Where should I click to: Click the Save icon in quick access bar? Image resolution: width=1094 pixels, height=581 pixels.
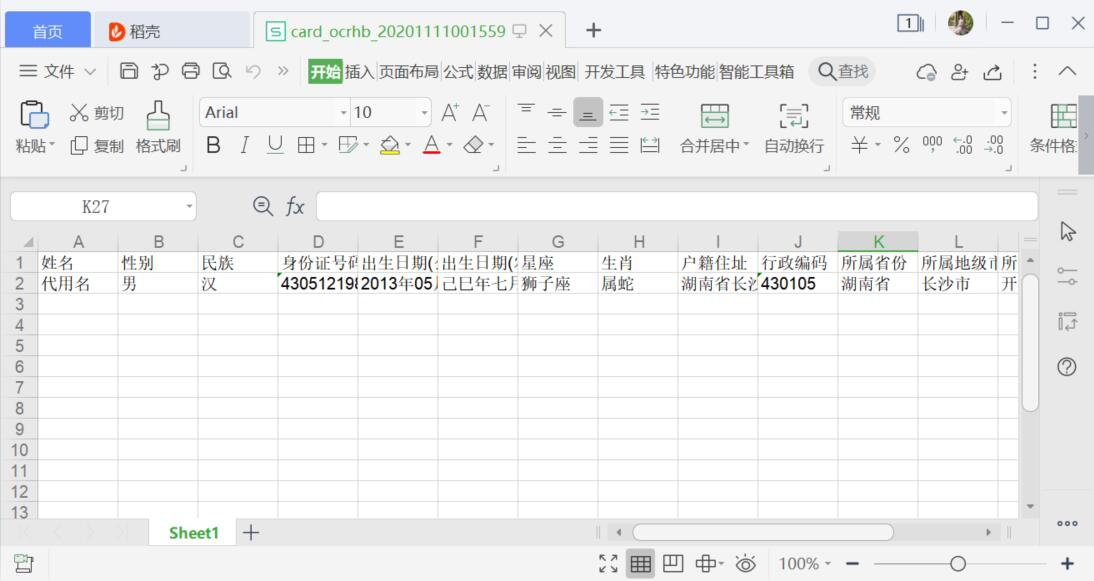pos(129,71)
